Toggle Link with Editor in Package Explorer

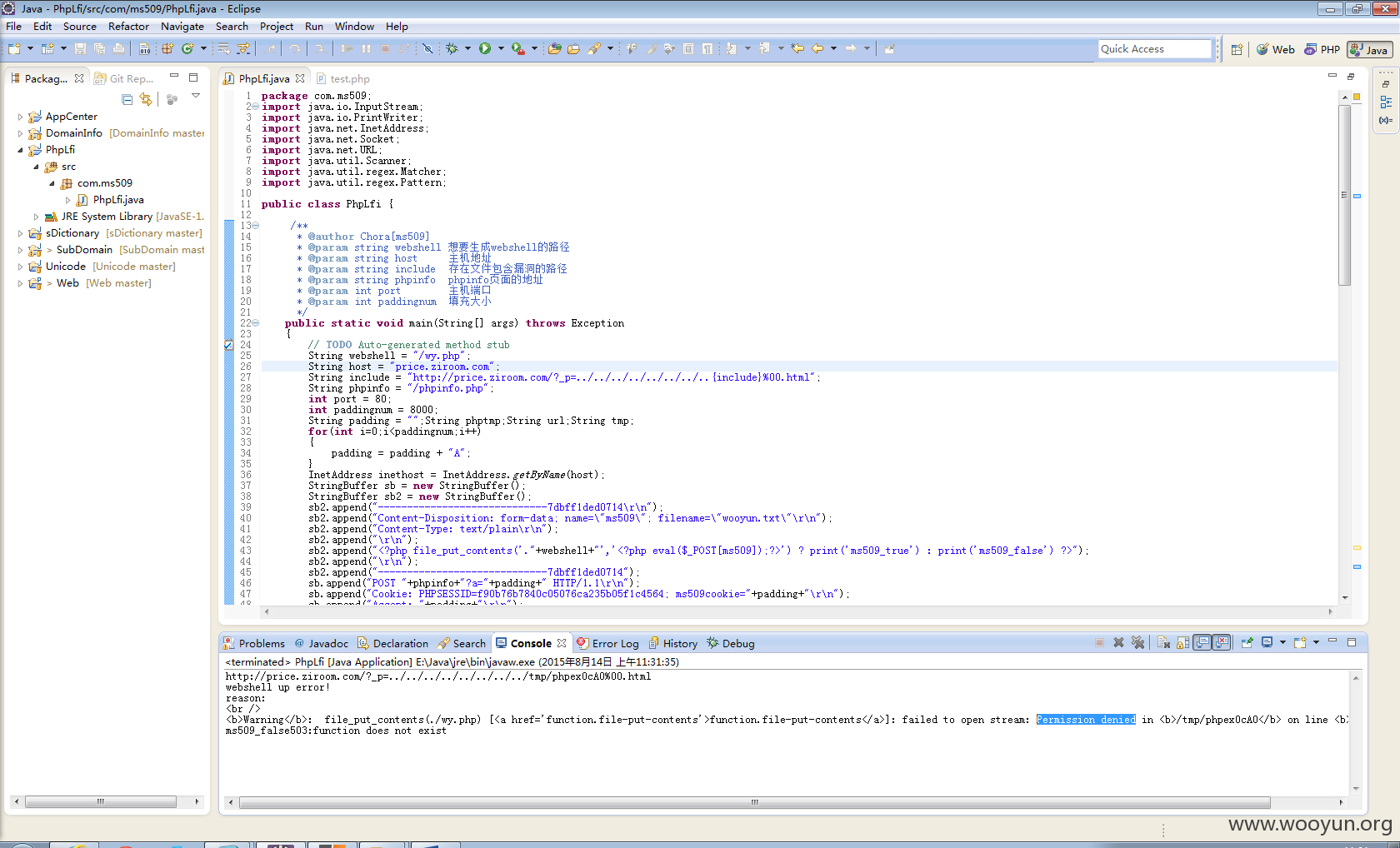147,99
